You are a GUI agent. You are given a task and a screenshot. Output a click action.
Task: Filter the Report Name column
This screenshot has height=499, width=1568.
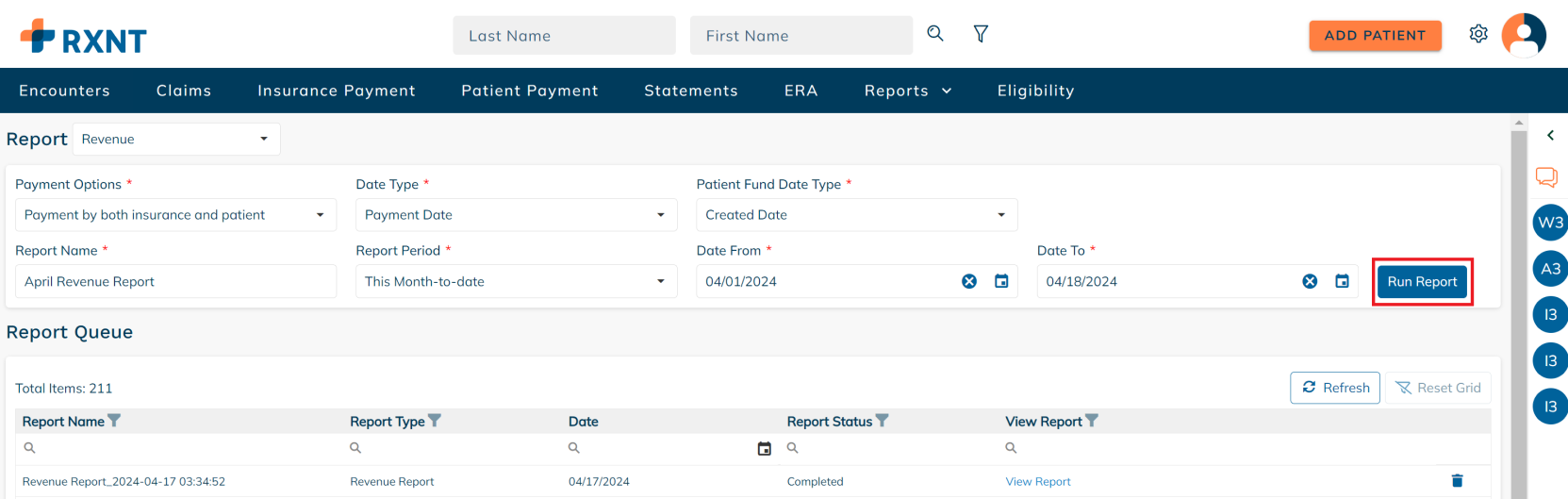pyautogui.click(x=114, y=421)
